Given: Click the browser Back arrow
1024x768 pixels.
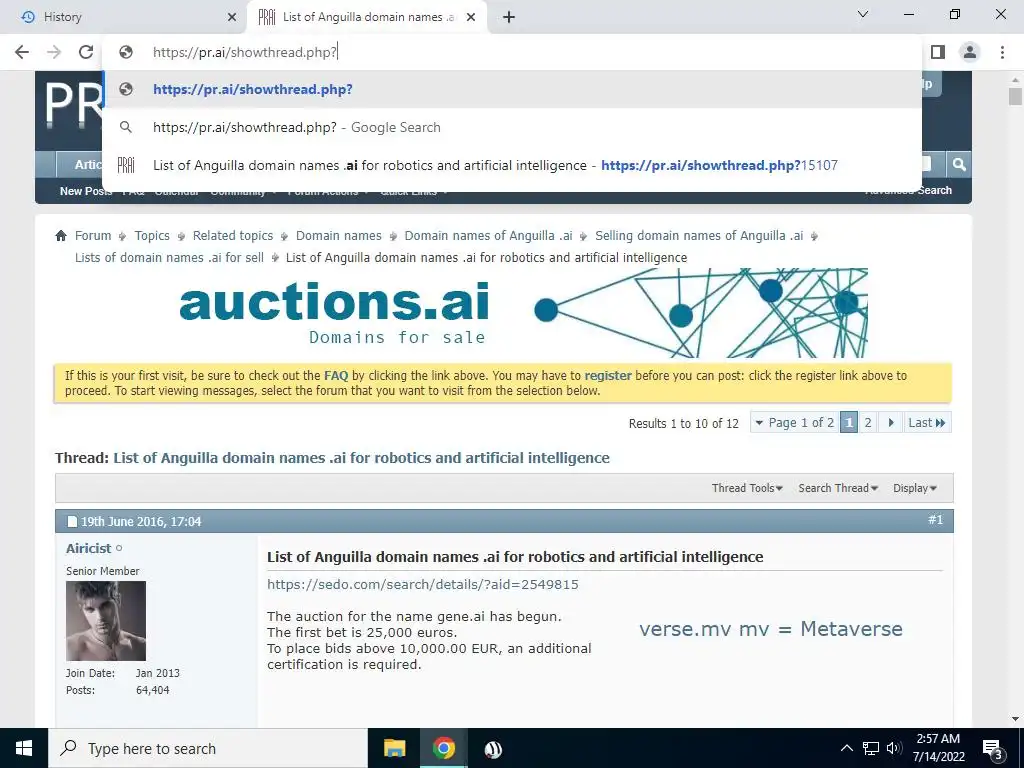Looking at the screenshot, I should (22, 52).
